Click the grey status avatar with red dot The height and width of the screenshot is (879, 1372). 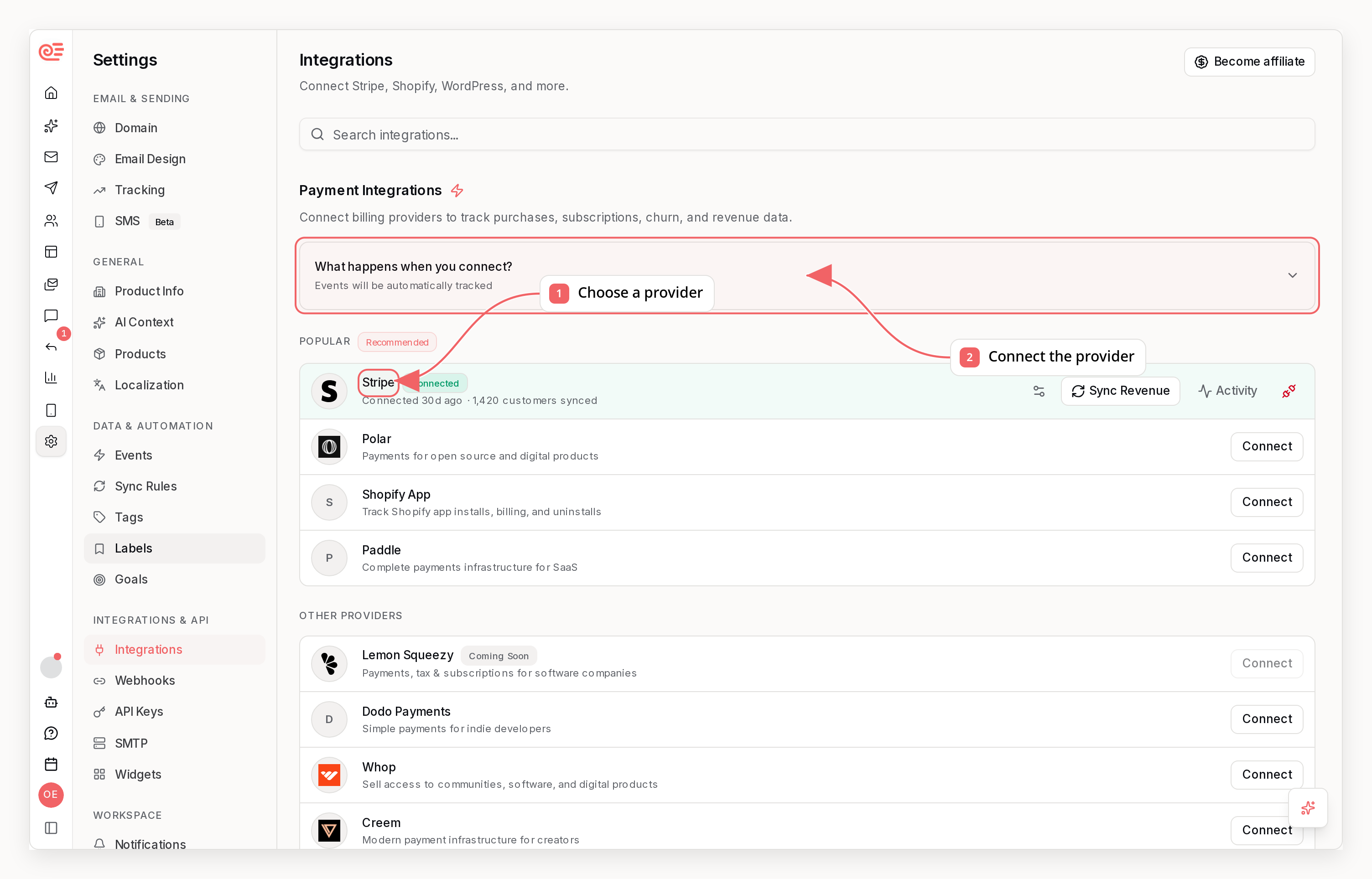pos(51,667)
